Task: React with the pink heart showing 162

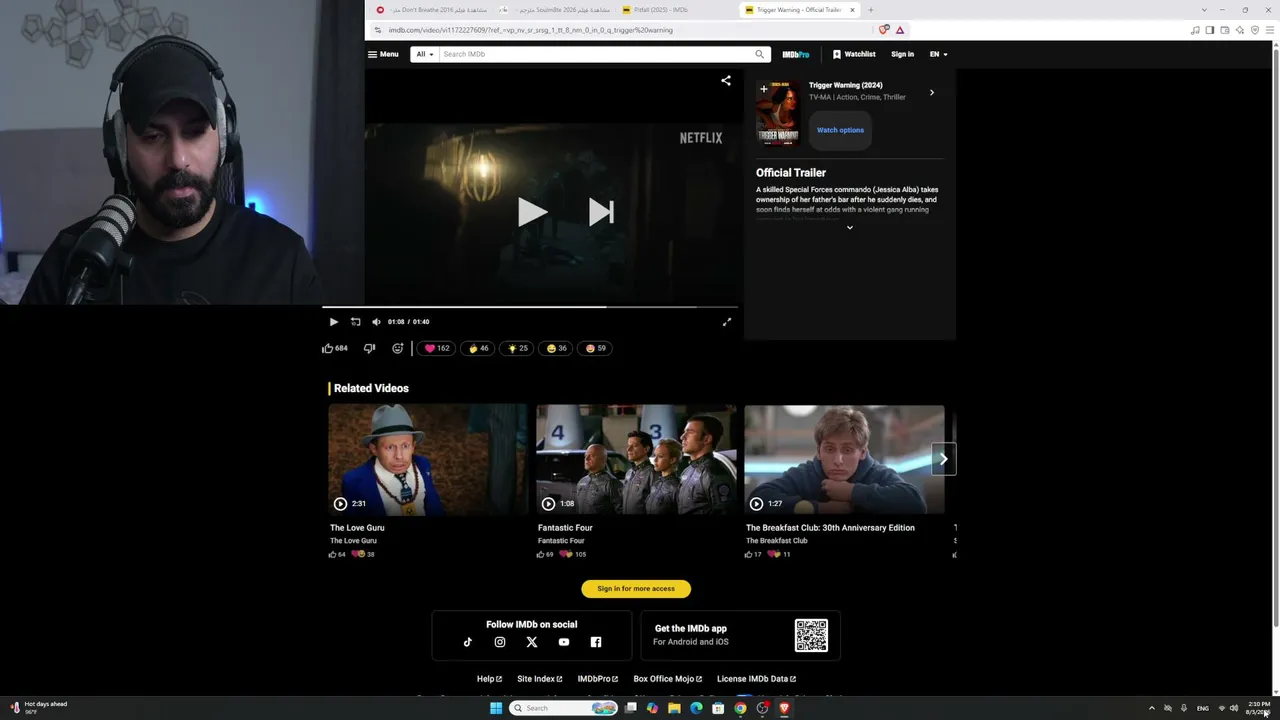Action: (x=437, y=348)
